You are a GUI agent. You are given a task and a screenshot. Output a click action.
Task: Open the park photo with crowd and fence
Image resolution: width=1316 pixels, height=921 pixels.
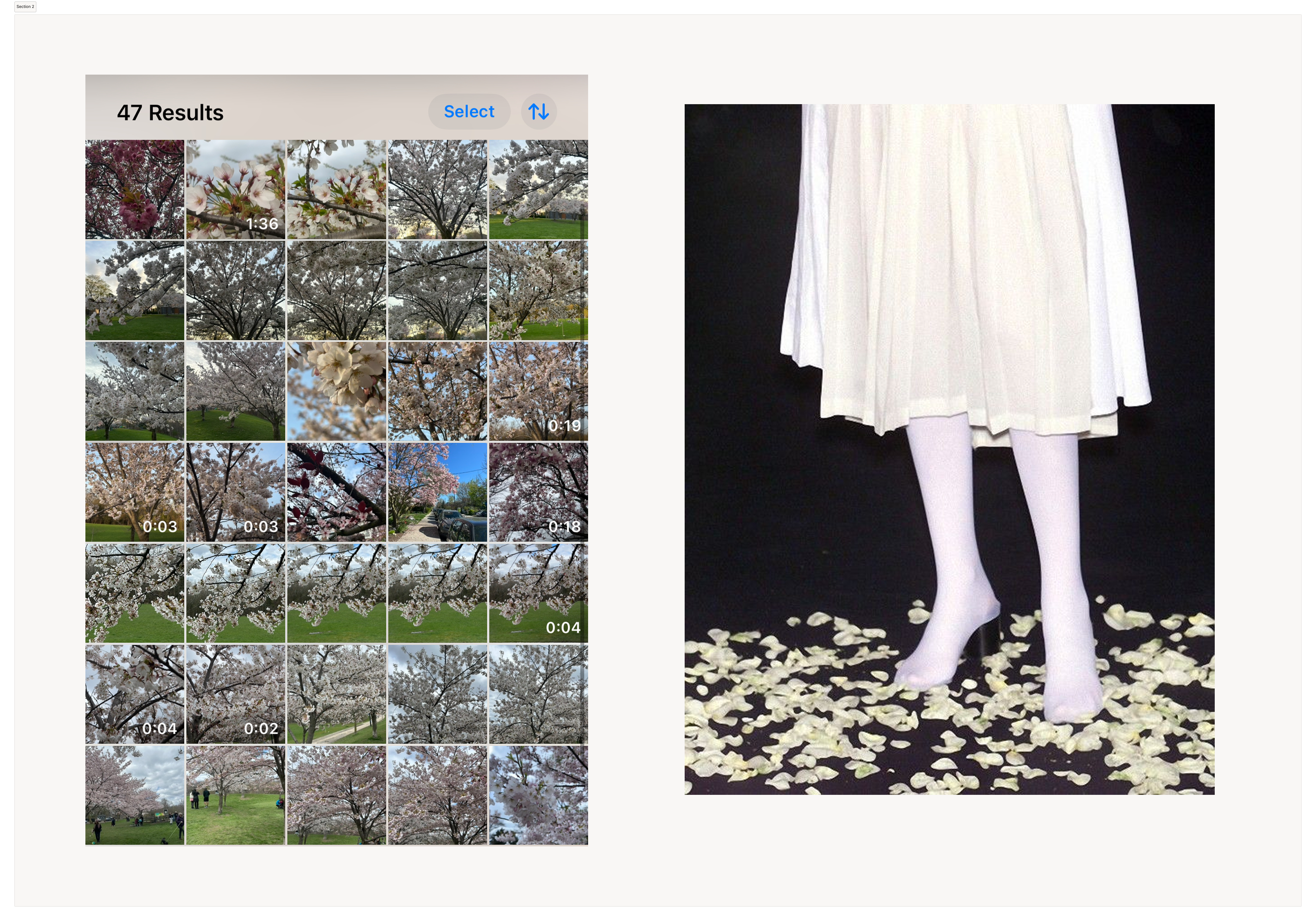point(135,795)
